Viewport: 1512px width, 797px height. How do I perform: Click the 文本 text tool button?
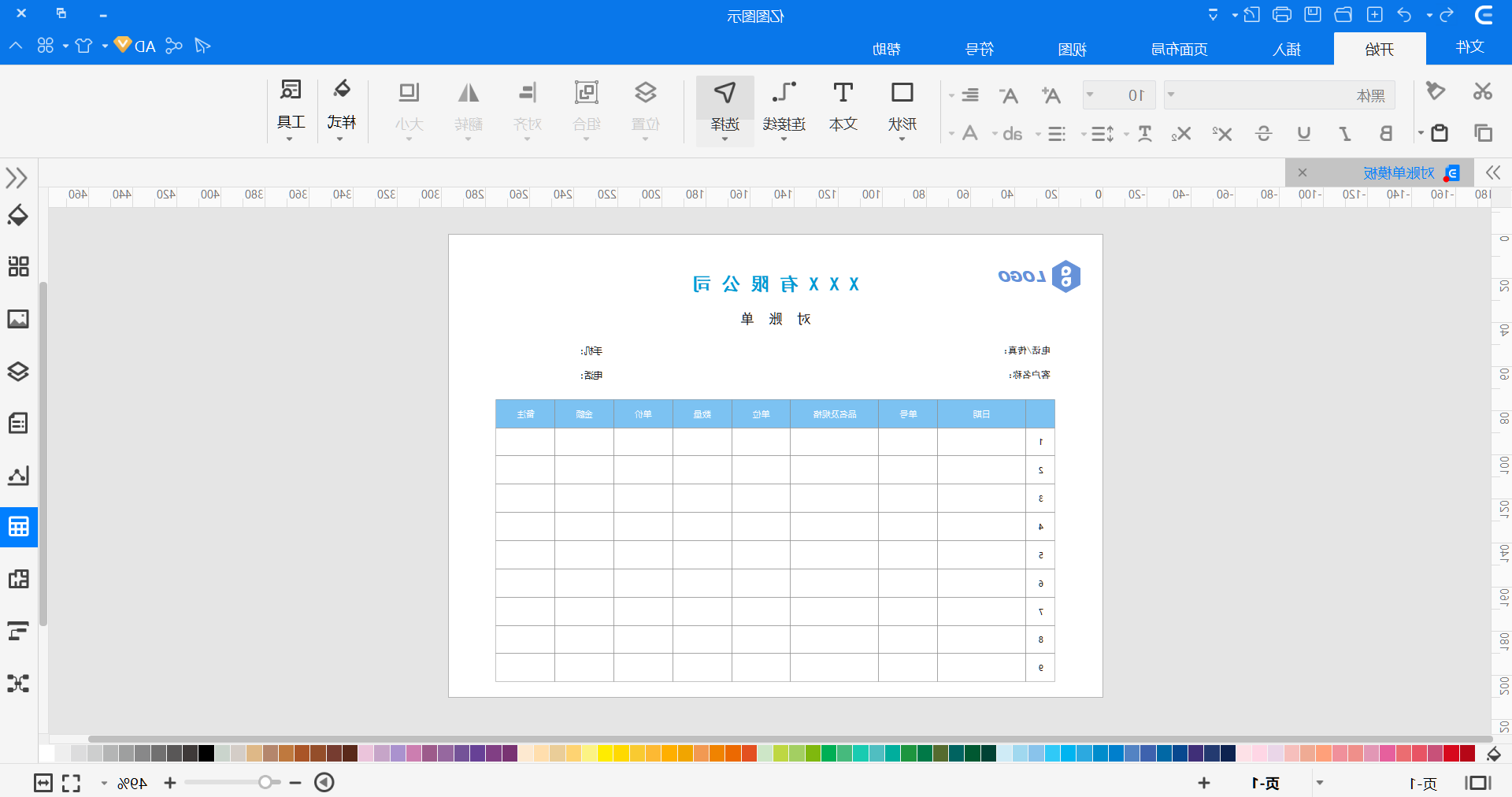point(843,107)
